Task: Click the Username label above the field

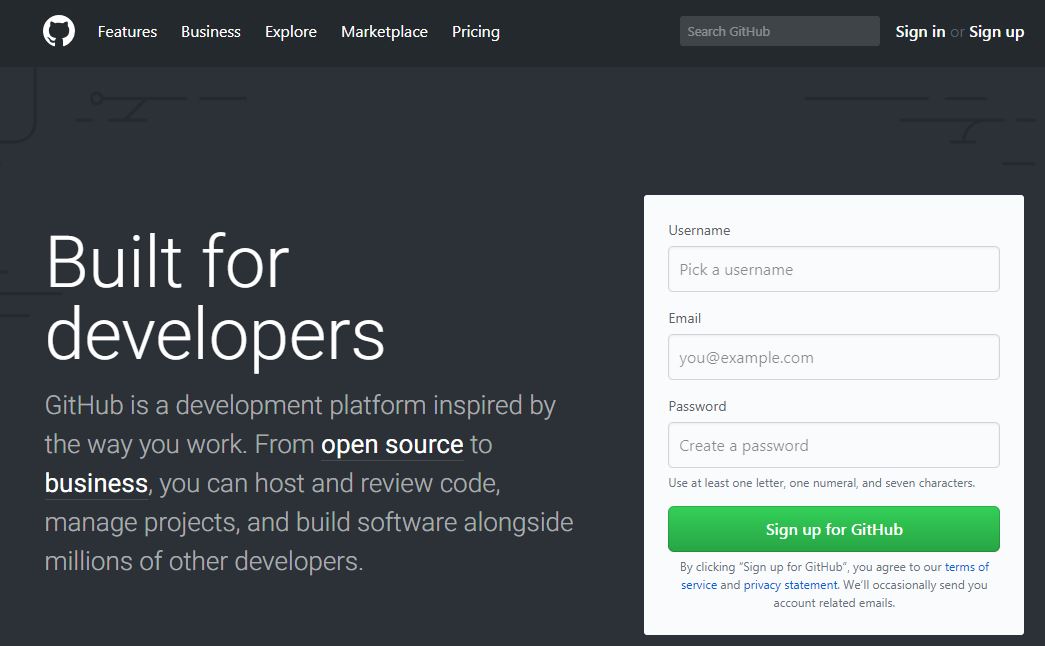Action: [x=699, y=230]
